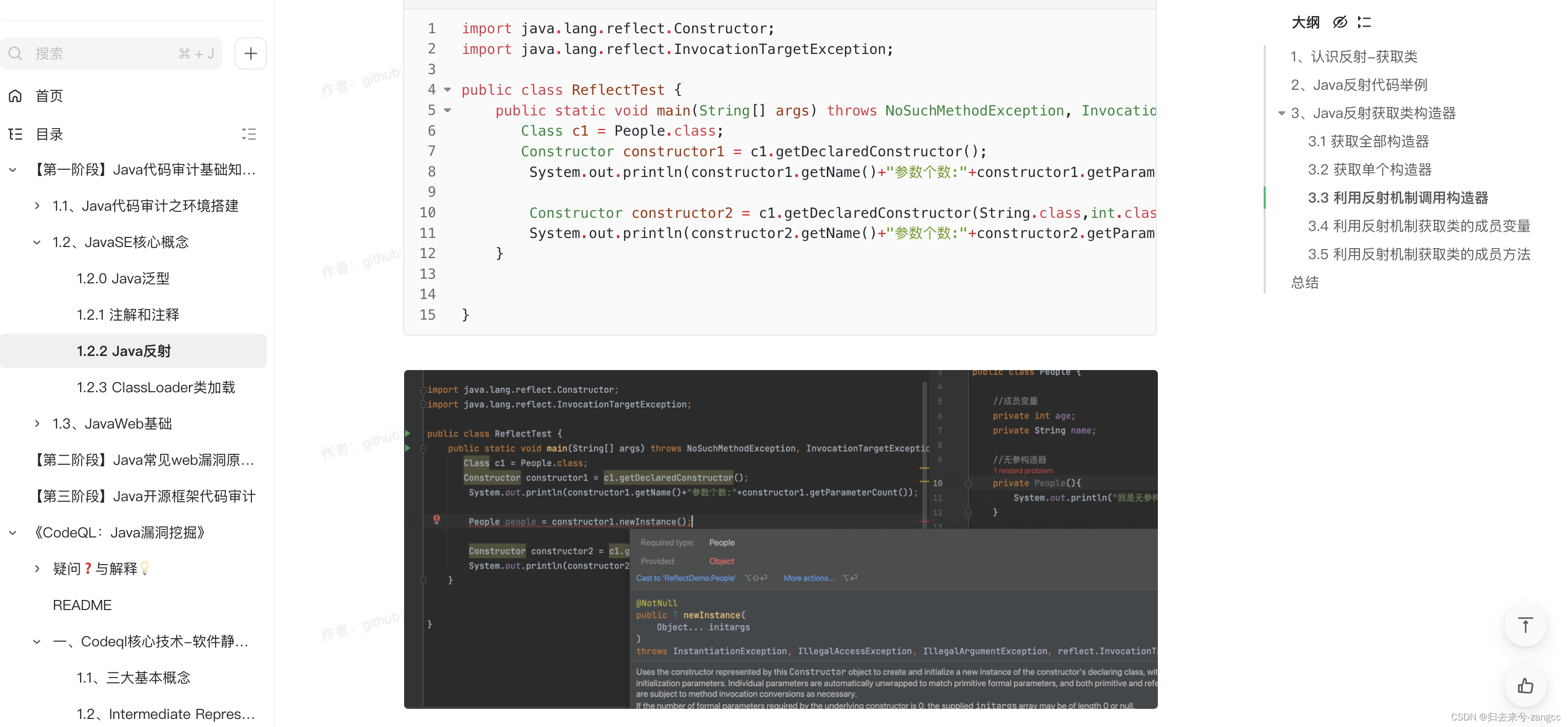Click 疑问与解释 tree item

coord(101,569)
